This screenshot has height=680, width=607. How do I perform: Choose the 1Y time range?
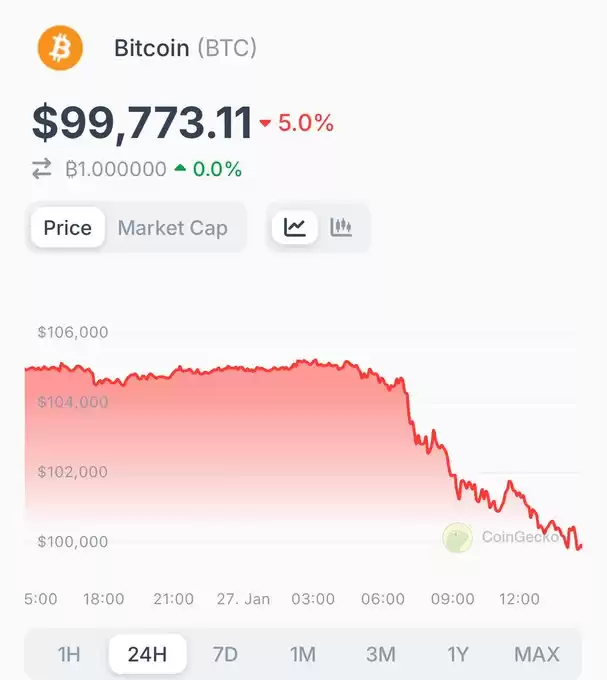458,654
